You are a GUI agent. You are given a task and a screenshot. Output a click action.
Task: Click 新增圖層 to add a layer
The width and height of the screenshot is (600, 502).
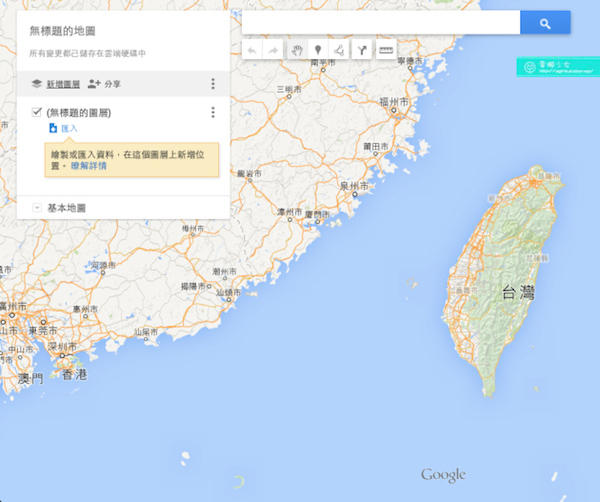point(63,84)
